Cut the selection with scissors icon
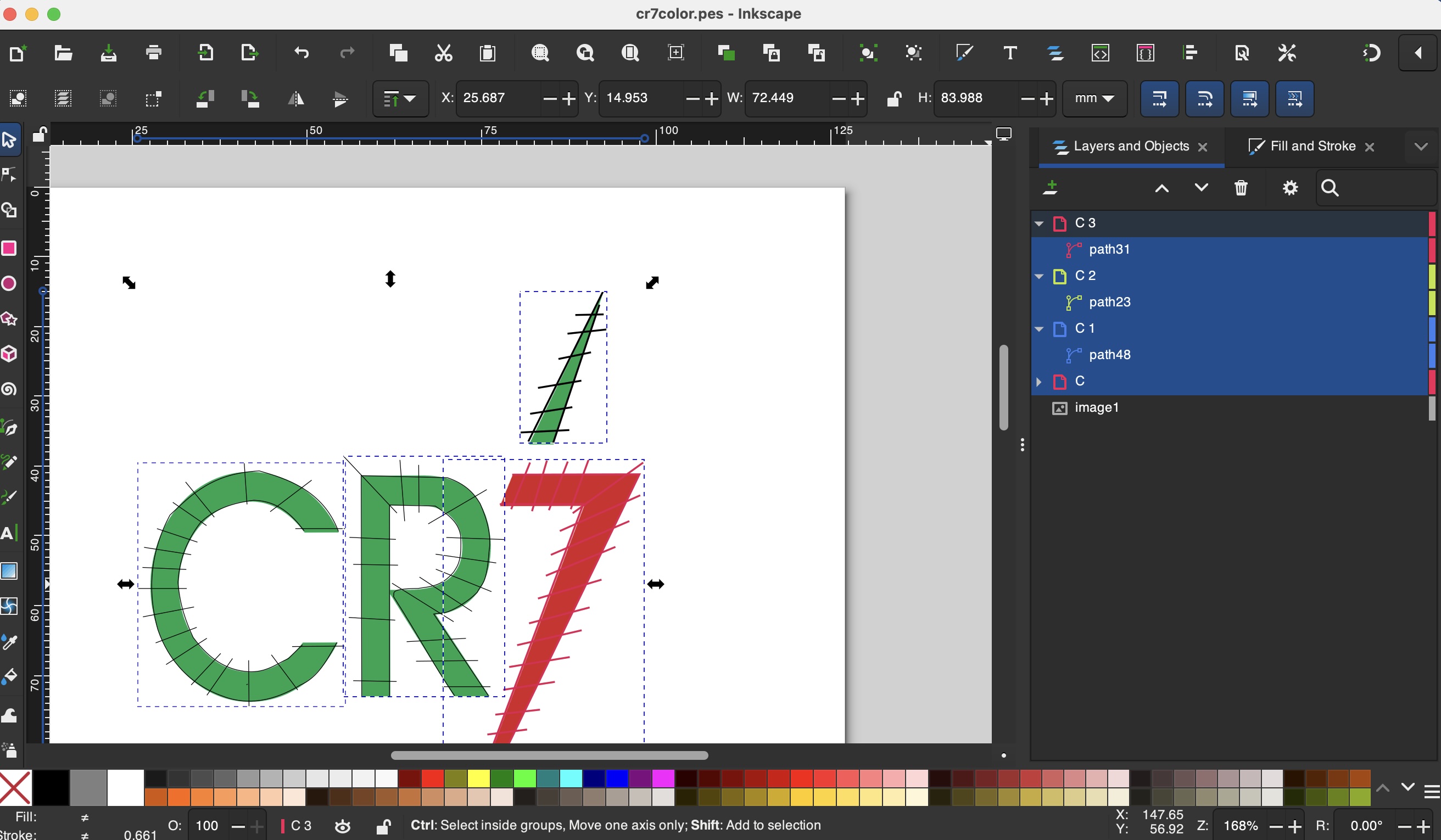Viewport: 1441px width, 840px height. (x=443, y=53)
